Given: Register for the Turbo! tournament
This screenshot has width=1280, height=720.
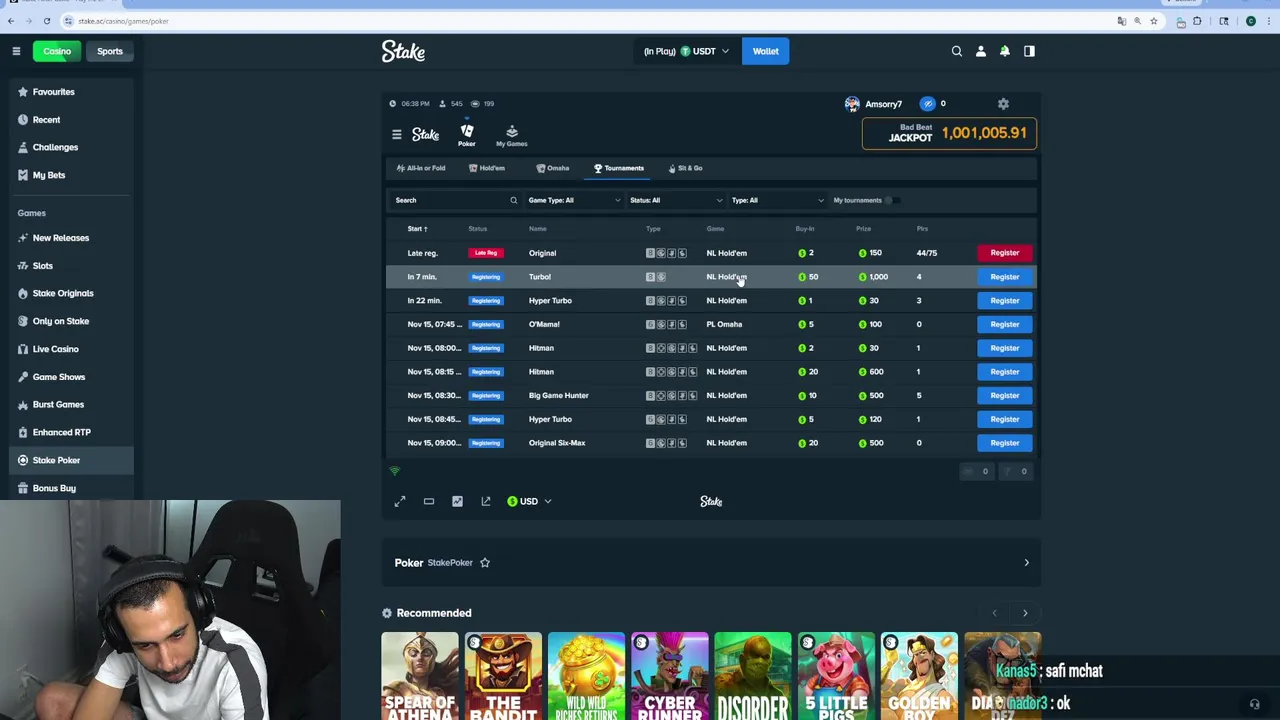Looking at the screenshot, I should 1005,277.
